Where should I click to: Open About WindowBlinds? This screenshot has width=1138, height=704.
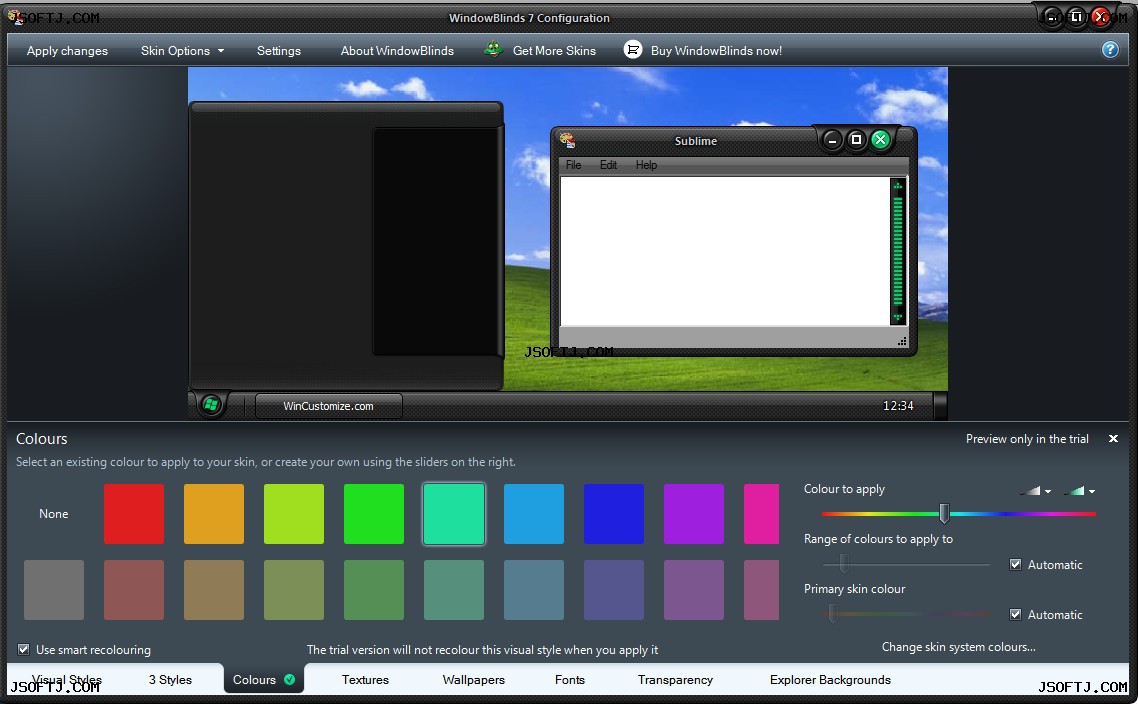click(x=397, y=51)
